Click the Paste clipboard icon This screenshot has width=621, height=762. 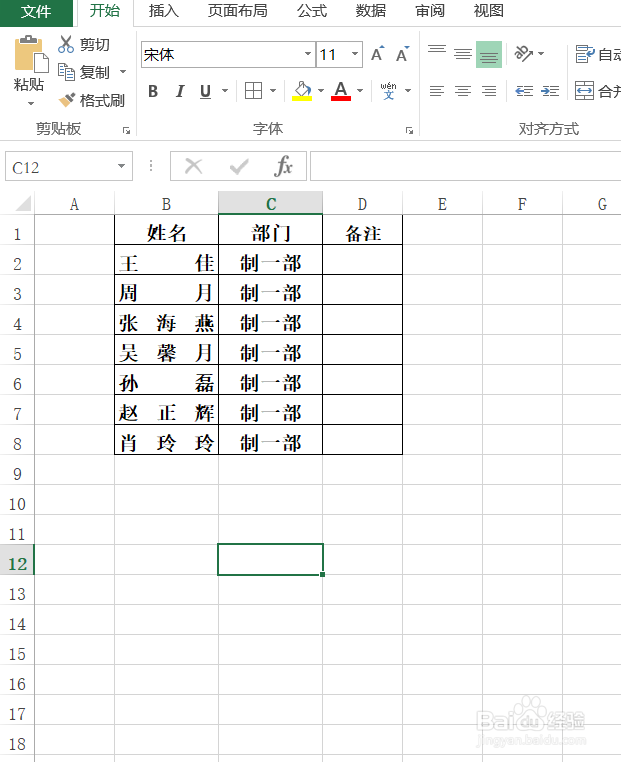[30, 54]
